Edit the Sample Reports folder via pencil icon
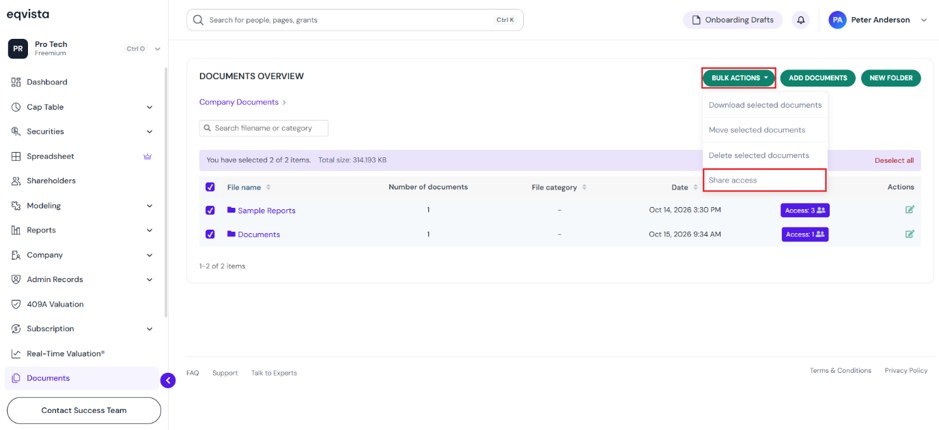 pos(910,210)
